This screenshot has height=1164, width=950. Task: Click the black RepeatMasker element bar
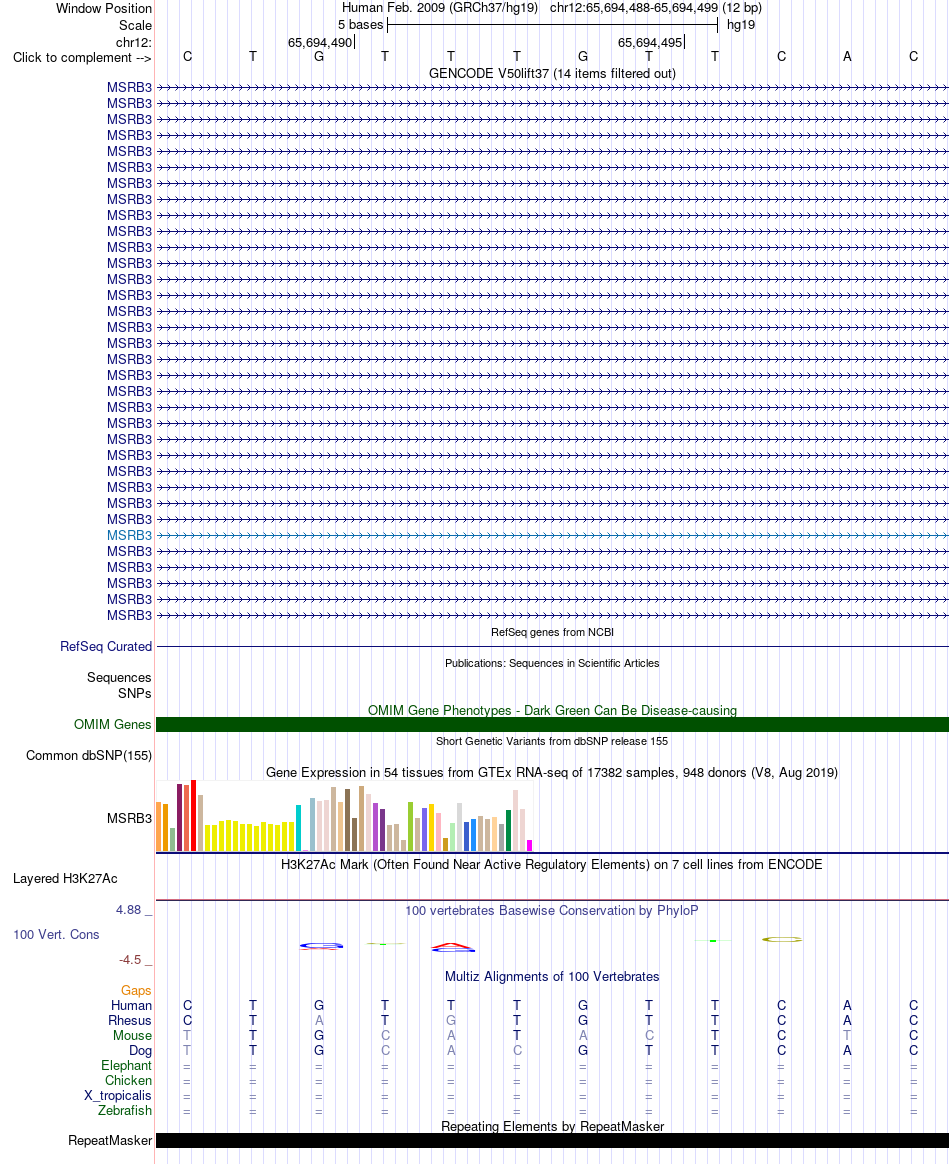click(x=552, y=1141)
